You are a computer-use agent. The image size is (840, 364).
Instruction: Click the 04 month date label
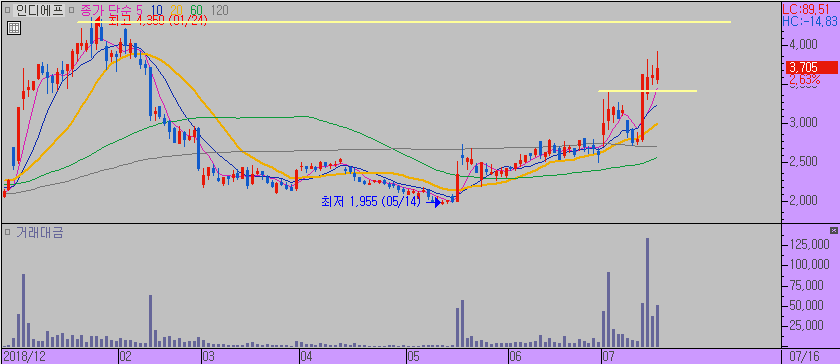(306, 356)
